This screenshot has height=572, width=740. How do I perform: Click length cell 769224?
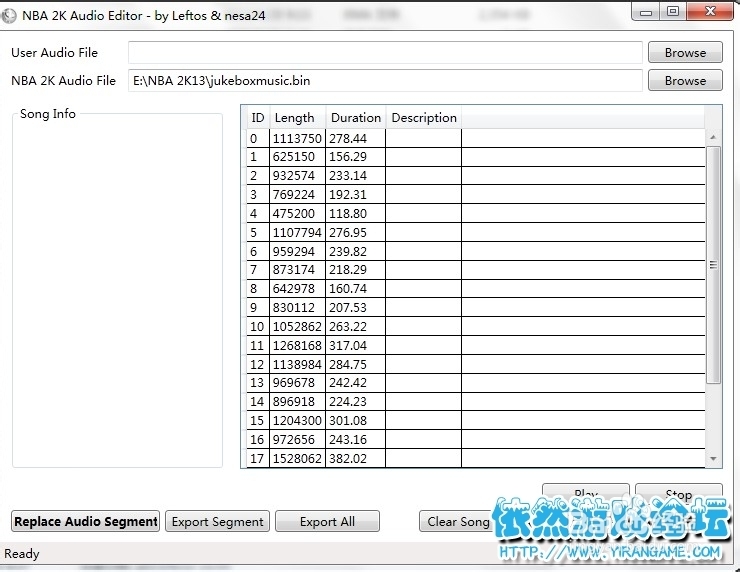tap(297, 194)
